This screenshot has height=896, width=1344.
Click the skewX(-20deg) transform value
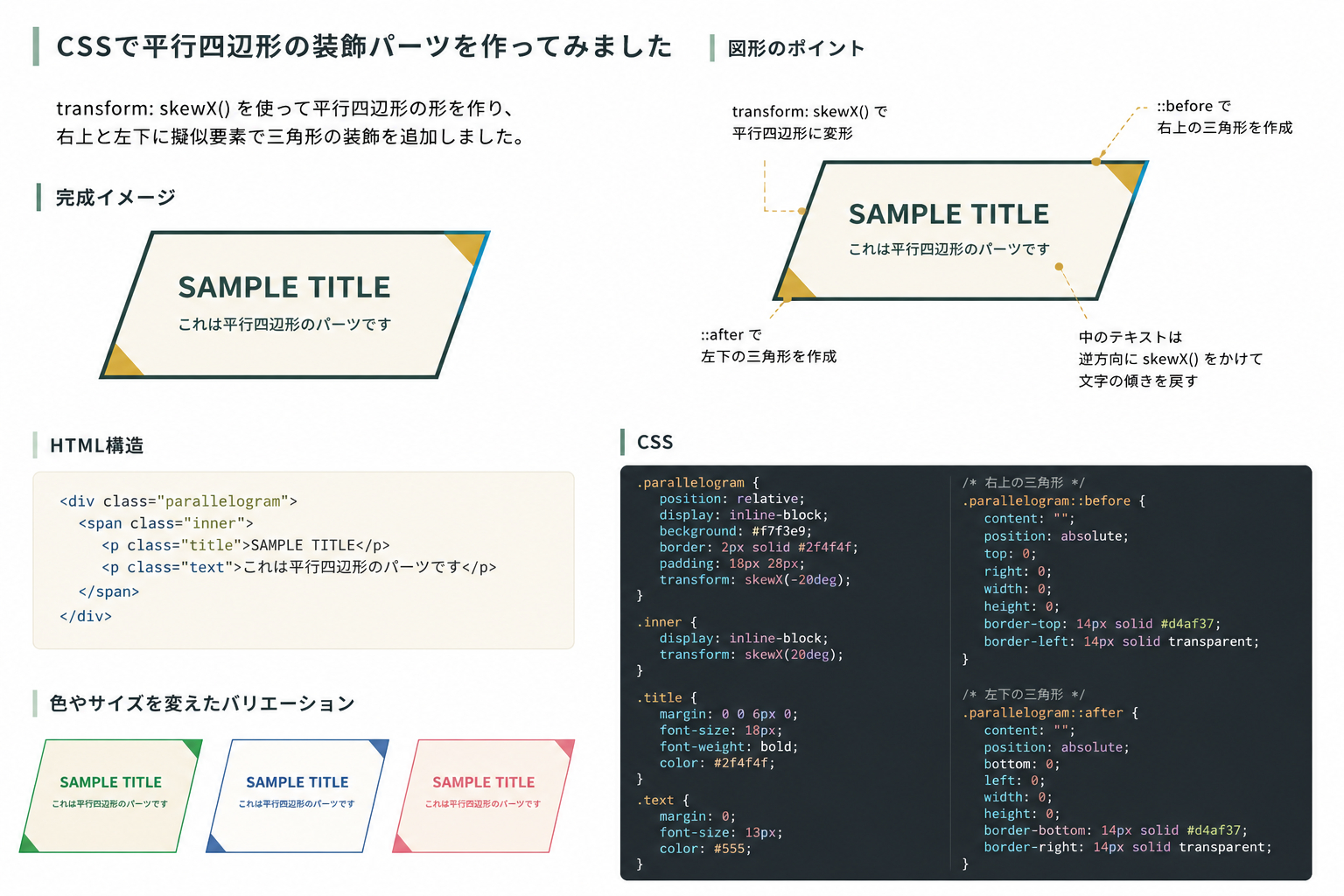click(x=797, y=579)
